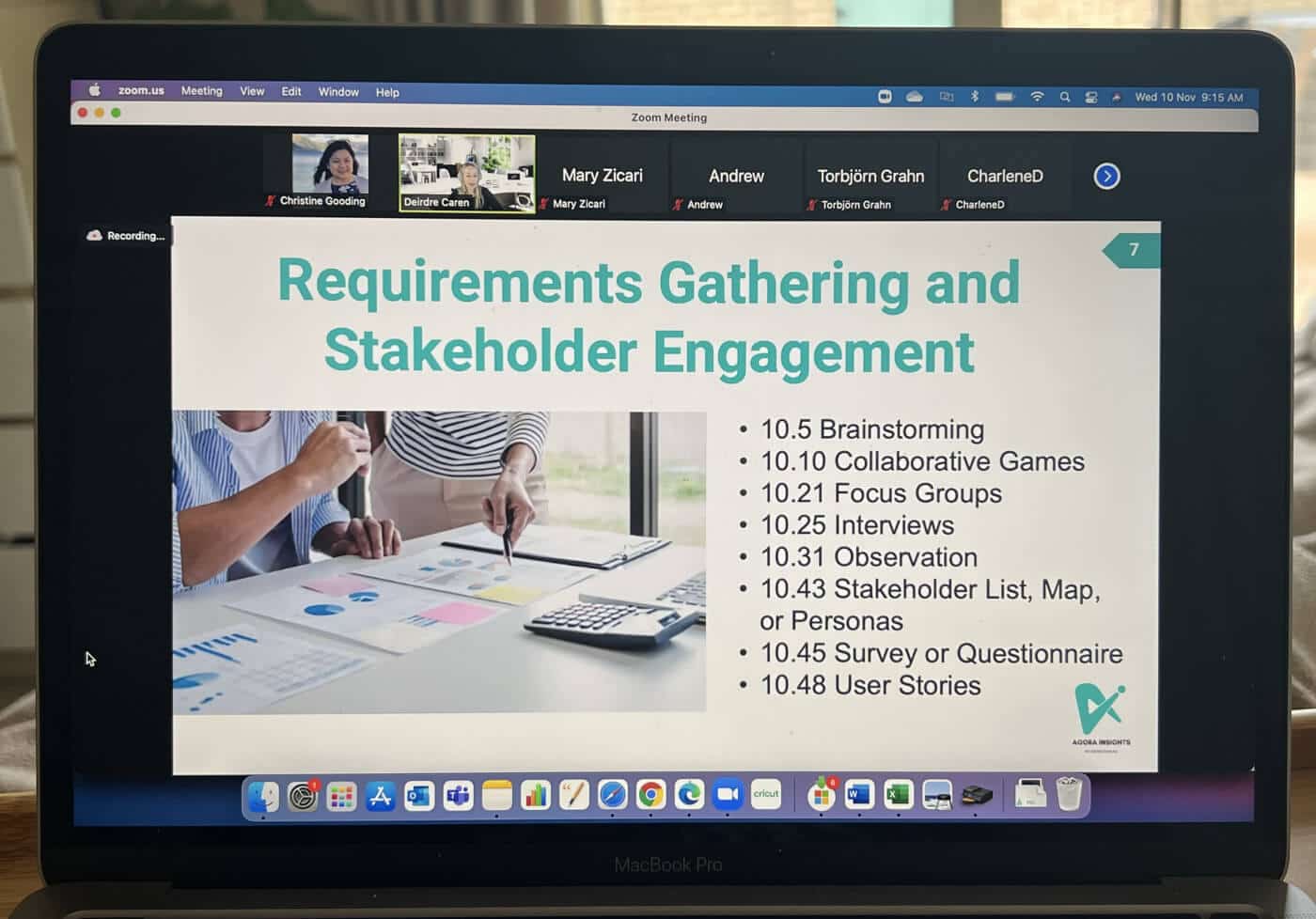This screenshot has height=919, width=1316.
Task: Open the Apple menu
Action: [x=94, y=90]
